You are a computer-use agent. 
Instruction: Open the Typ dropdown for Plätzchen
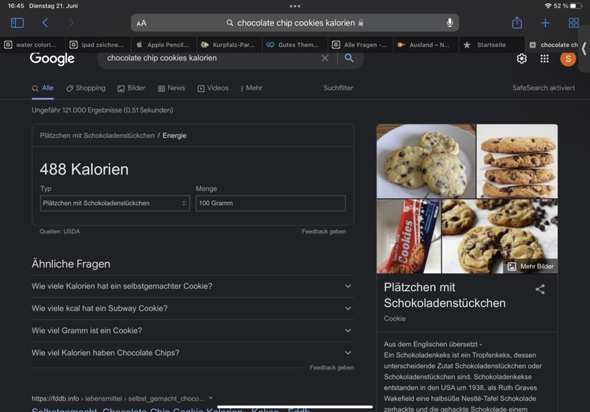pyautogui.click(x=115, y=203)
